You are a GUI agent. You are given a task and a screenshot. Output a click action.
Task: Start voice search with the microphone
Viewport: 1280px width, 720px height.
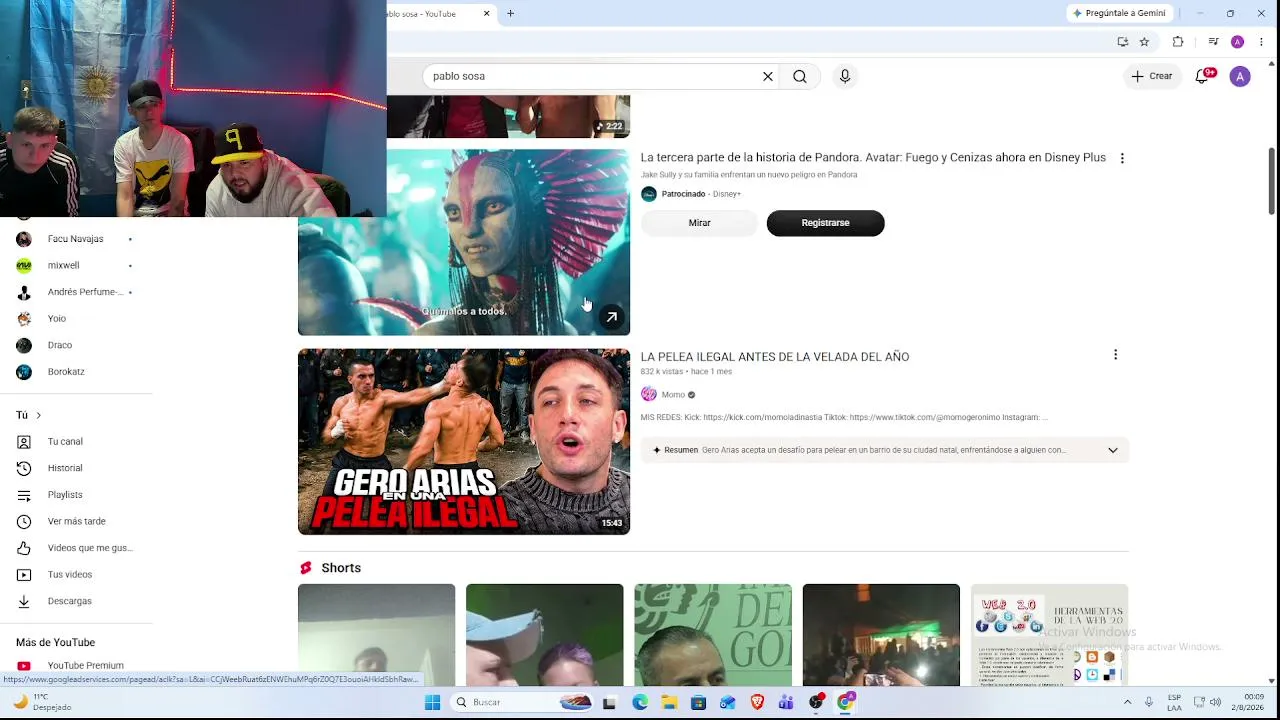click(845, 76)
